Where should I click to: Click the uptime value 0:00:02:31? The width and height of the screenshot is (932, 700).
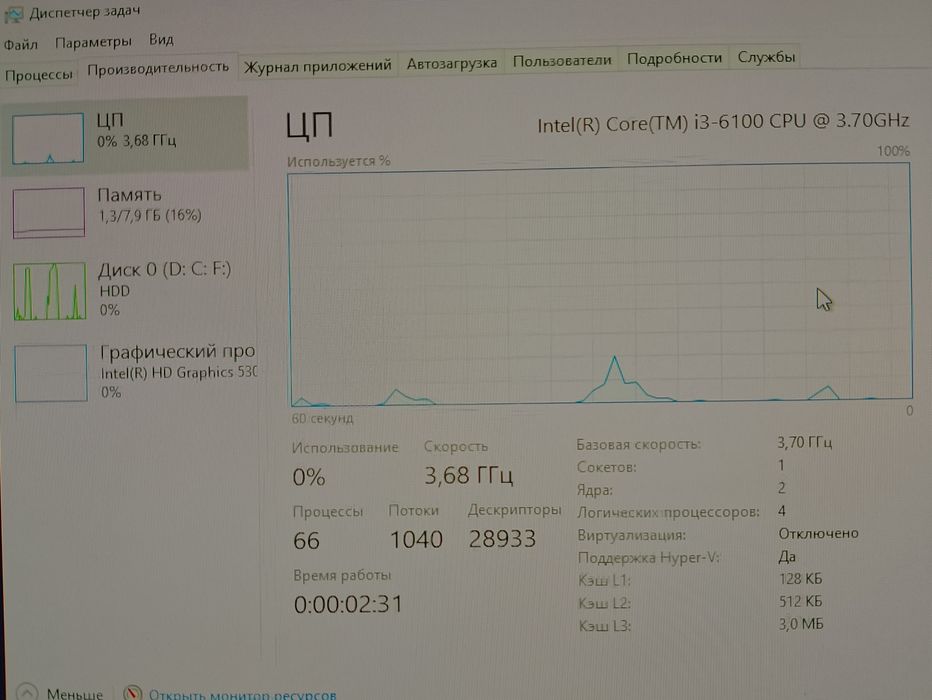pos(348,604)
